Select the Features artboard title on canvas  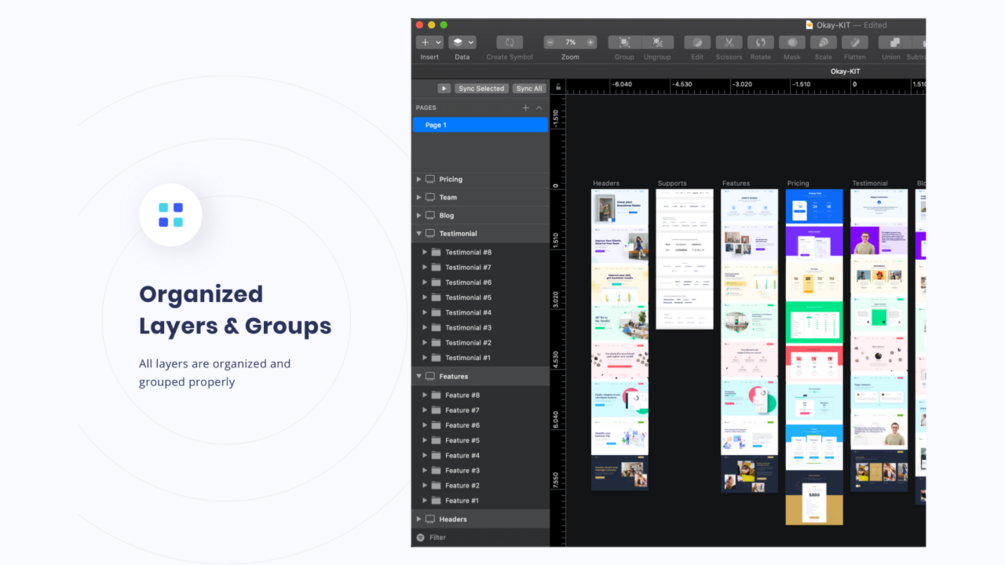point(736,183)
